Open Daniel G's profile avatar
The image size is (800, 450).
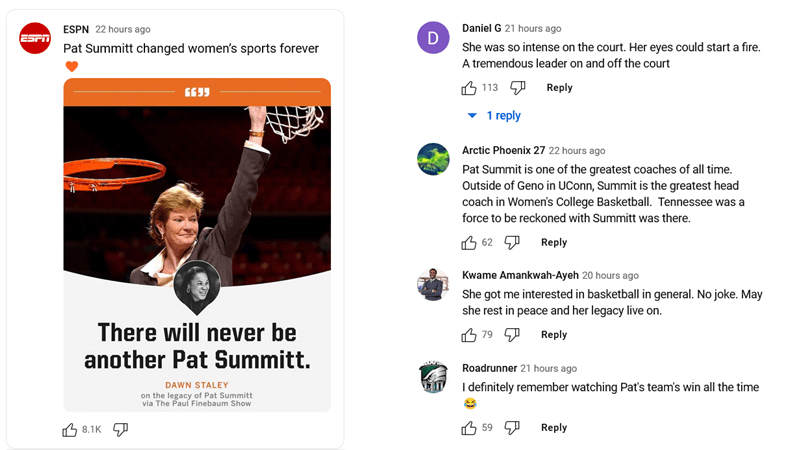click(433, 38)
